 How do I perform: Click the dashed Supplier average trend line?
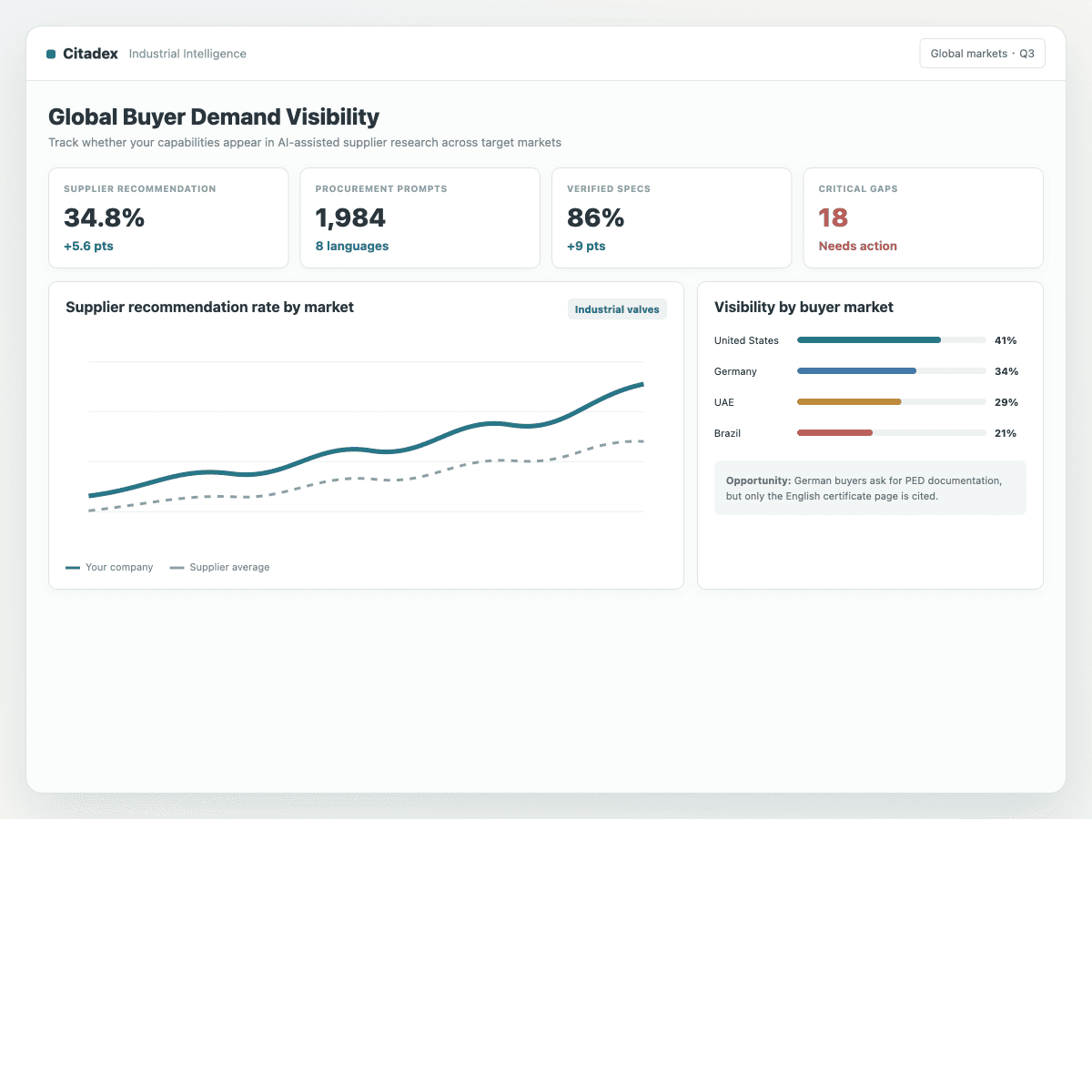click(366, 480)
